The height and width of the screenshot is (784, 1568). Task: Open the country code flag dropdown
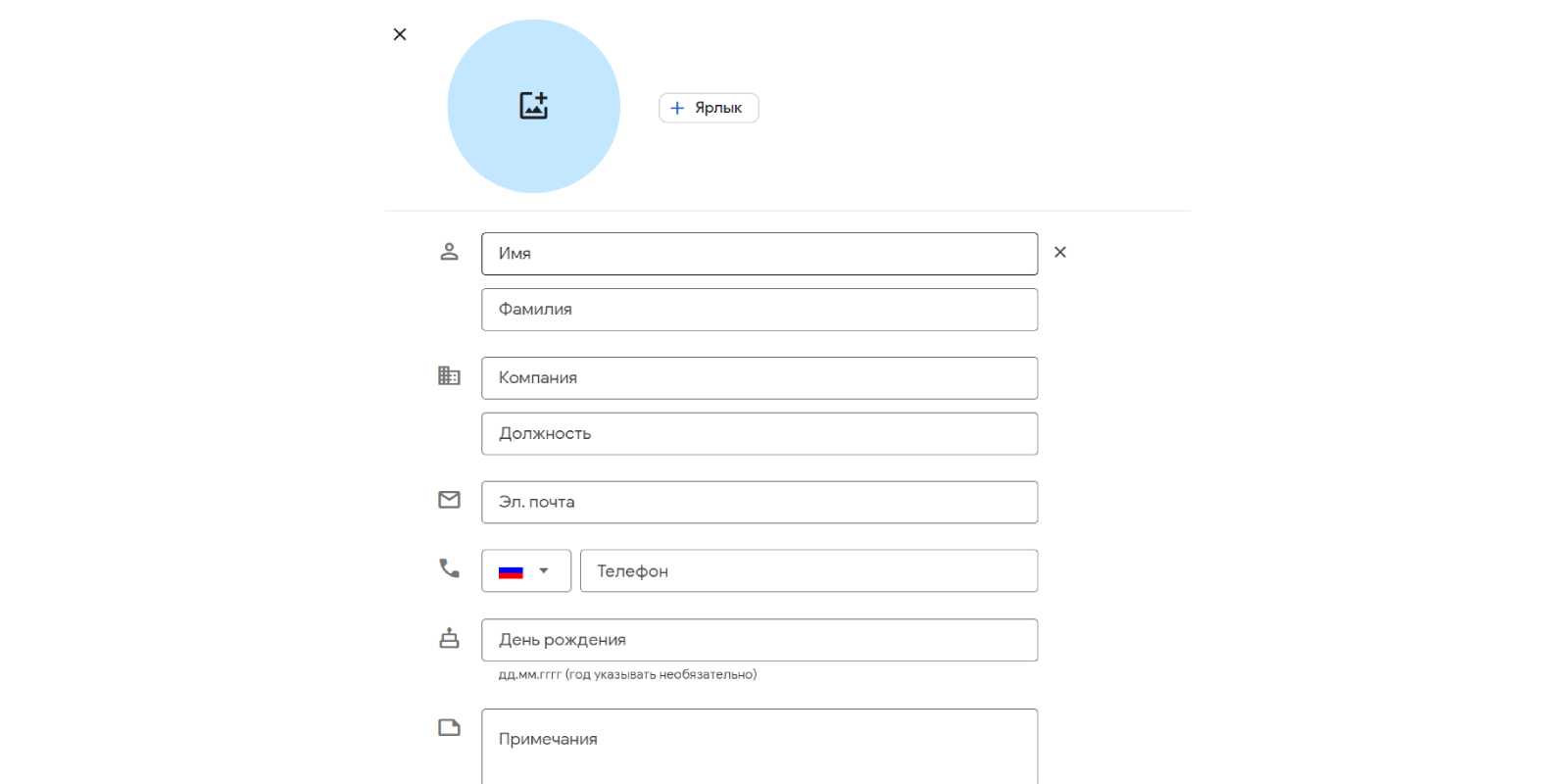[x=525, y=571]
